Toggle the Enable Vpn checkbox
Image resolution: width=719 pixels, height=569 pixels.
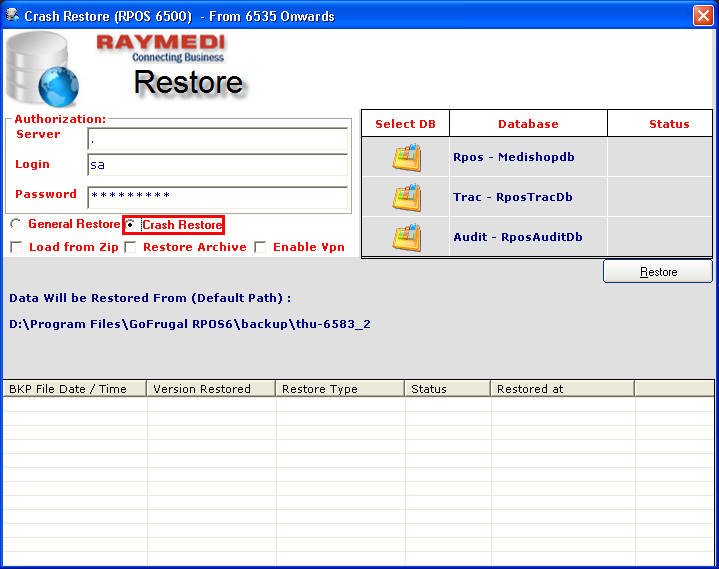(260, 247)
